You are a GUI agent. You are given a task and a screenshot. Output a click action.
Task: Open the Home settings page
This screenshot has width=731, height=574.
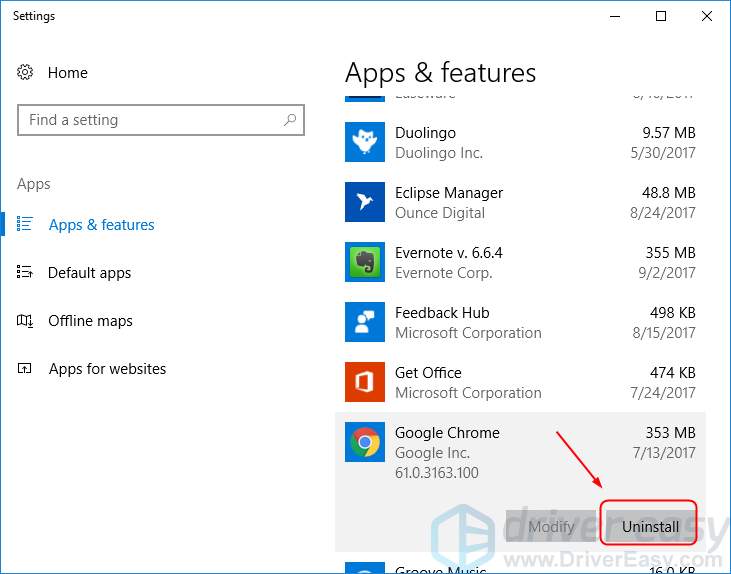click(x=68, y=73)
